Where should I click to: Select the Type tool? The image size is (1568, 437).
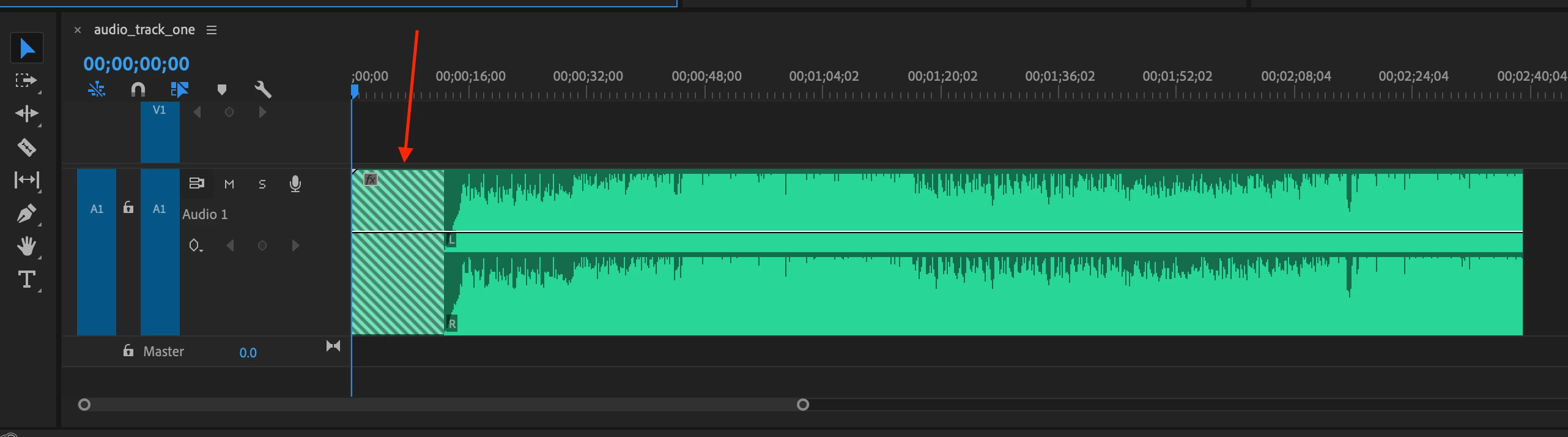(27, 280)
